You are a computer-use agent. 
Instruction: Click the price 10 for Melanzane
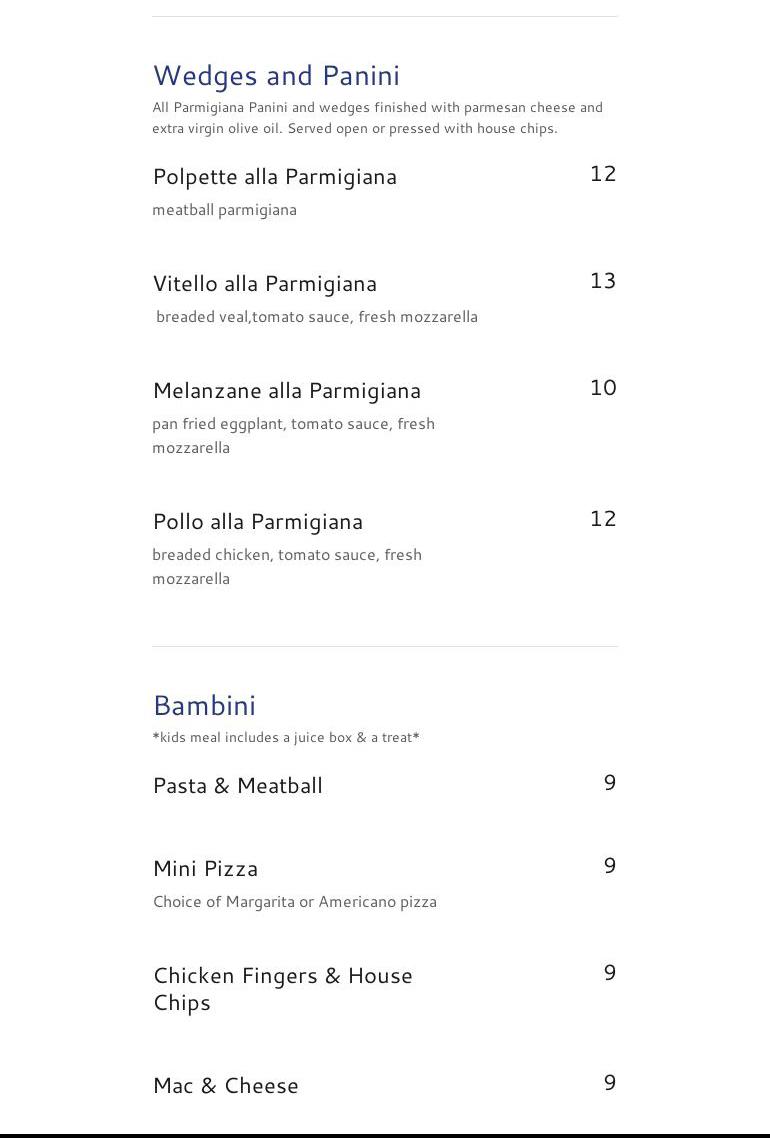point(603,388)
